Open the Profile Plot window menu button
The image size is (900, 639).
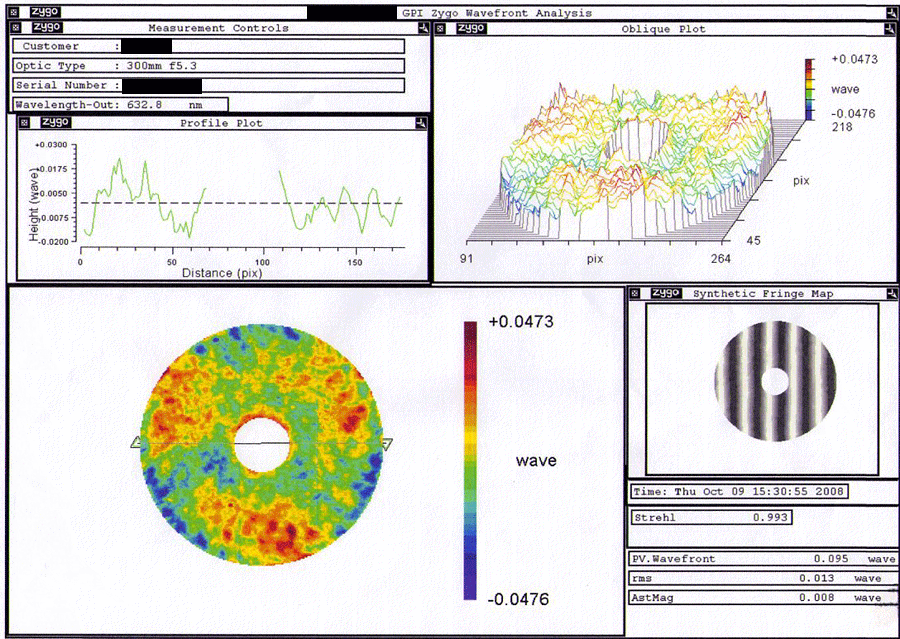click(24, 122)
